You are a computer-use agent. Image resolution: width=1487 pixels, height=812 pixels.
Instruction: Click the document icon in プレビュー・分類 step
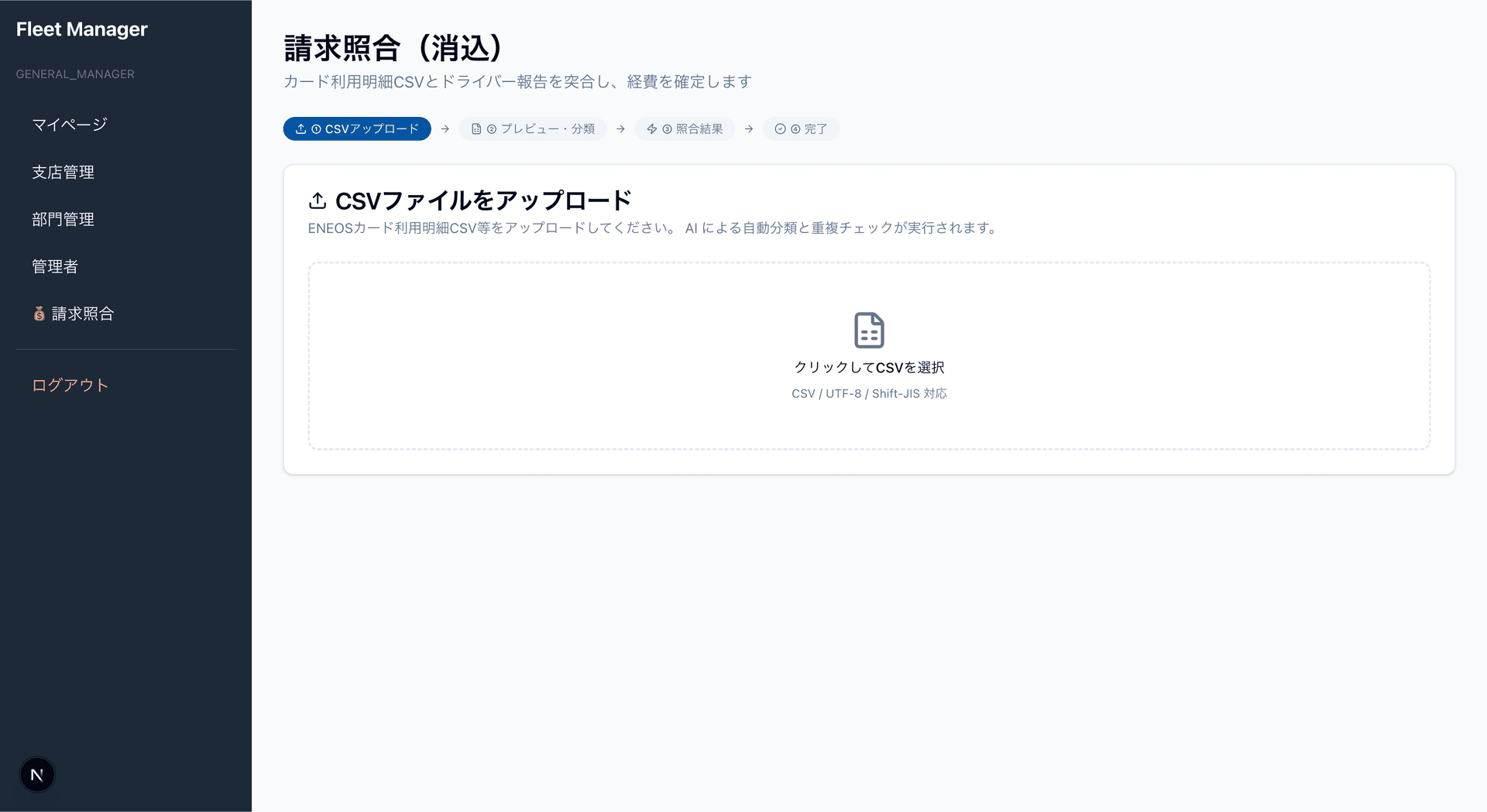click(x=476, y=128)
